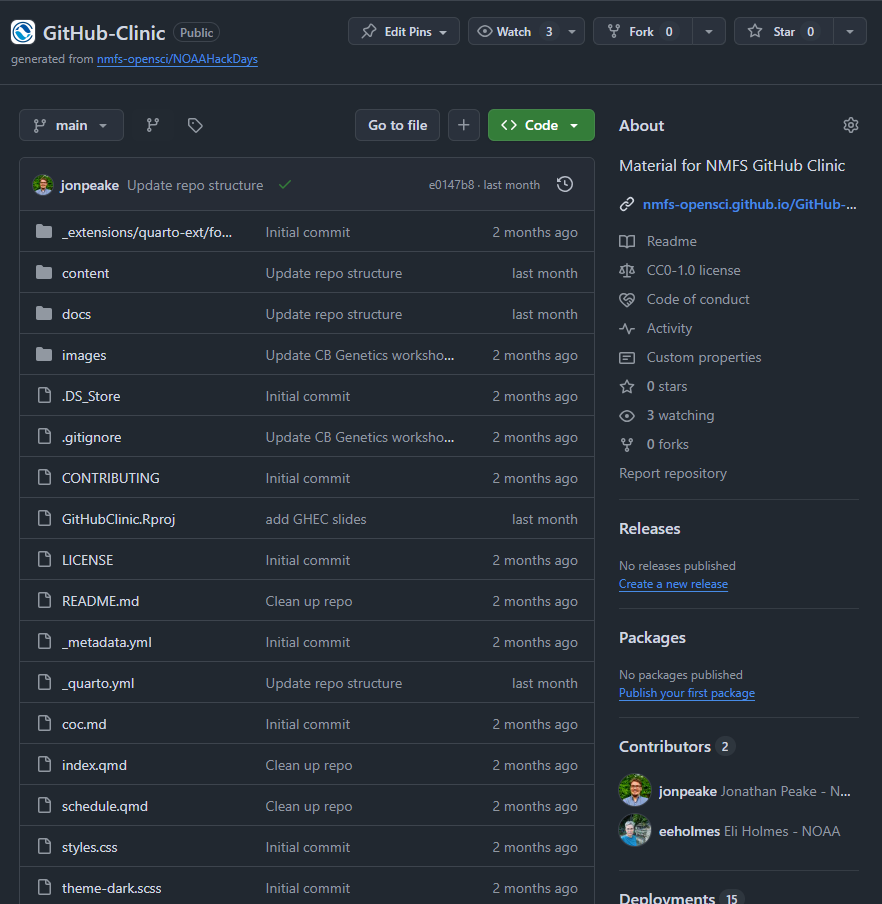Expand the green Code dropdown
Screen dimensions: 882x904
coord(541,125)
